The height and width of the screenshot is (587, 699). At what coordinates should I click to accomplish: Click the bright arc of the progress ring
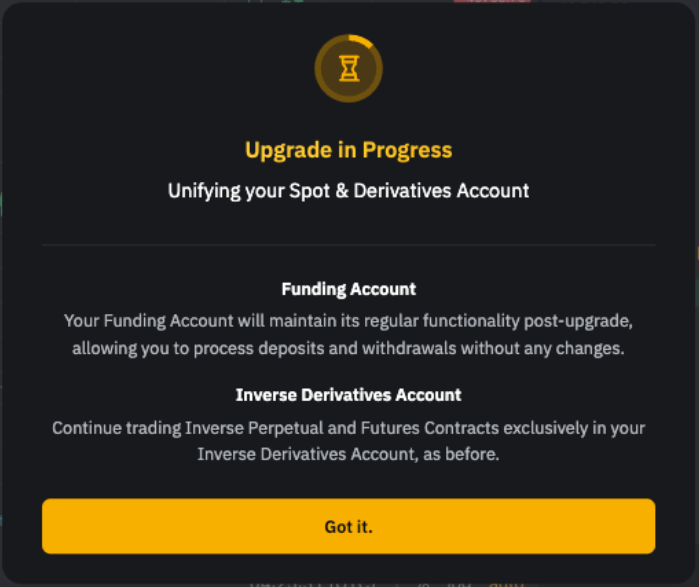tap(362, 40)
